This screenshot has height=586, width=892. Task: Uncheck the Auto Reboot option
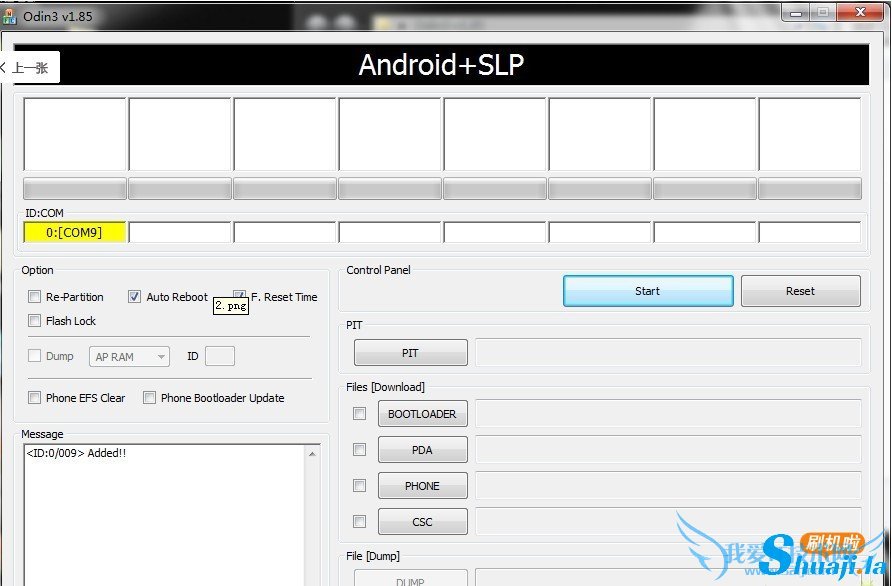(134, 296)
